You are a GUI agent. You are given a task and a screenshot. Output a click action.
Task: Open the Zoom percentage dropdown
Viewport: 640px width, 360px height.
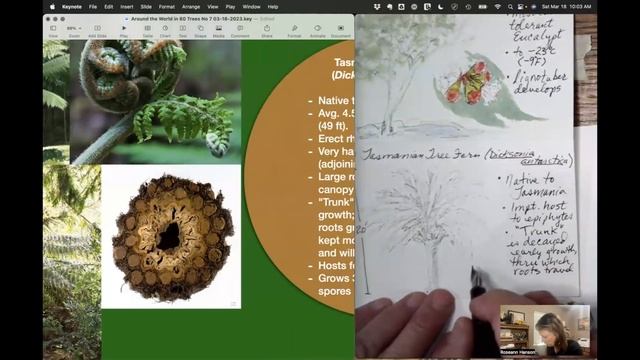pos(74,30)
